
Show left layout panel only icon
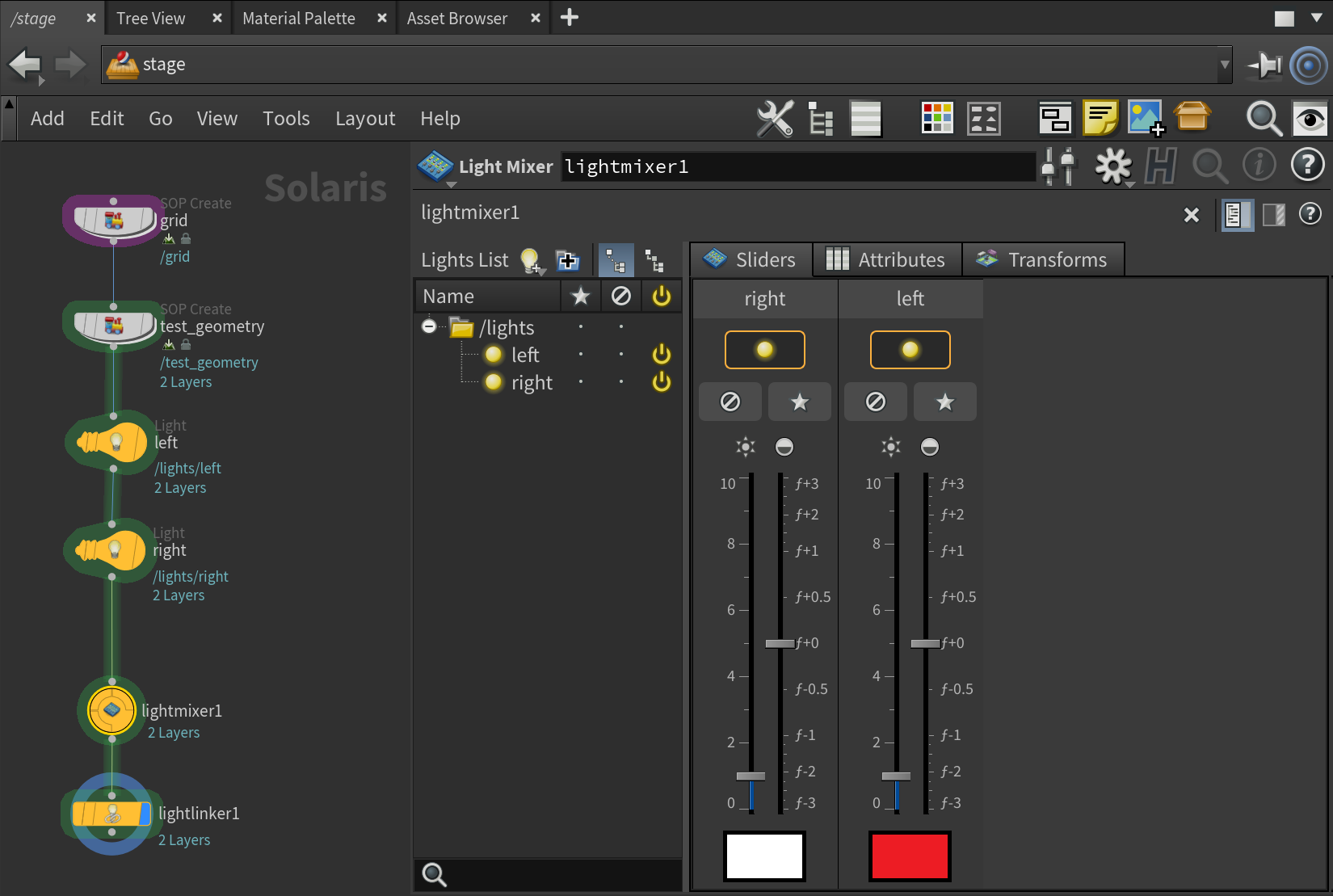[1237, 215]
